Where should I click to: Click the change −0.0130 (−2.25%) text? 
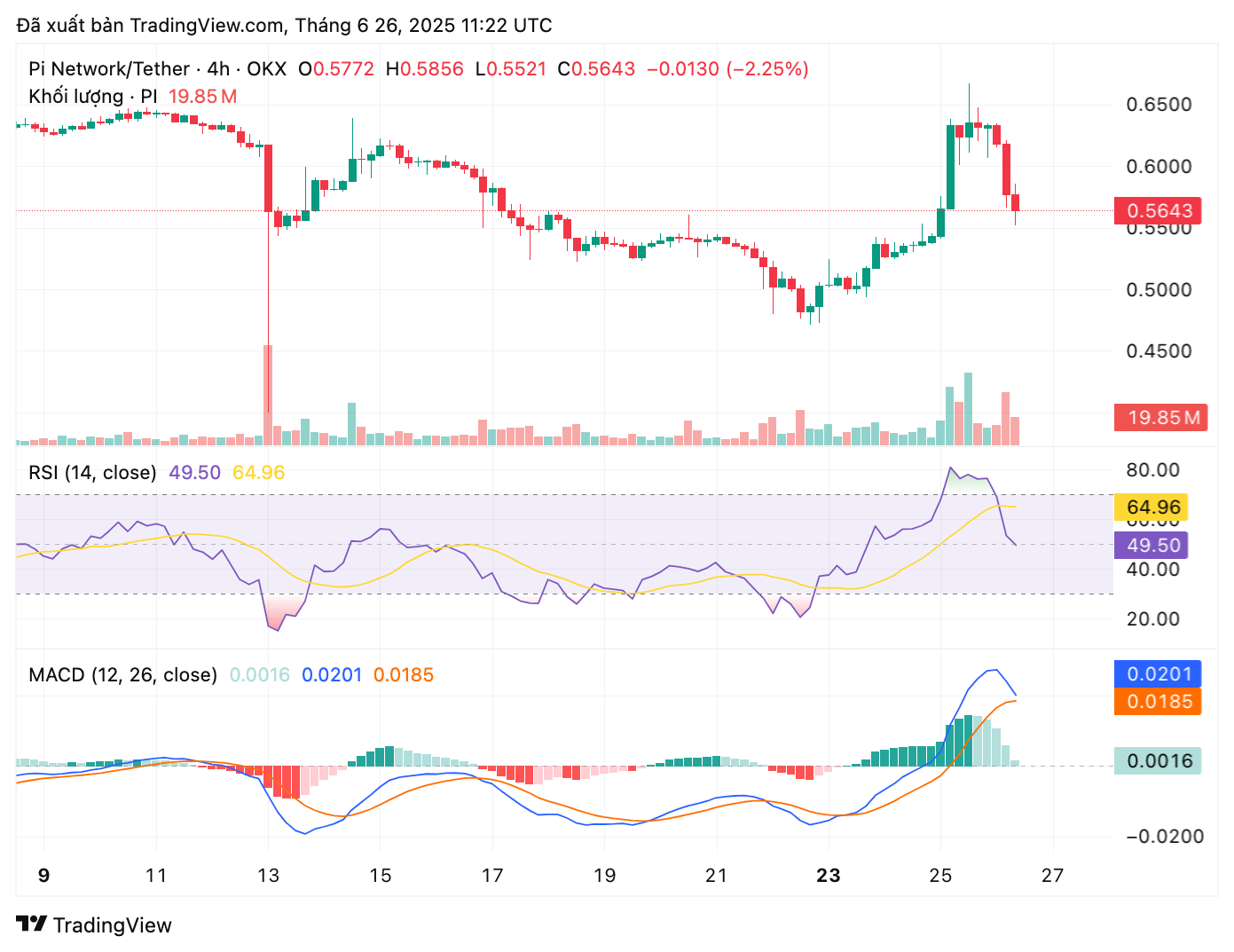pyautogui.click(x=727, y=69)
